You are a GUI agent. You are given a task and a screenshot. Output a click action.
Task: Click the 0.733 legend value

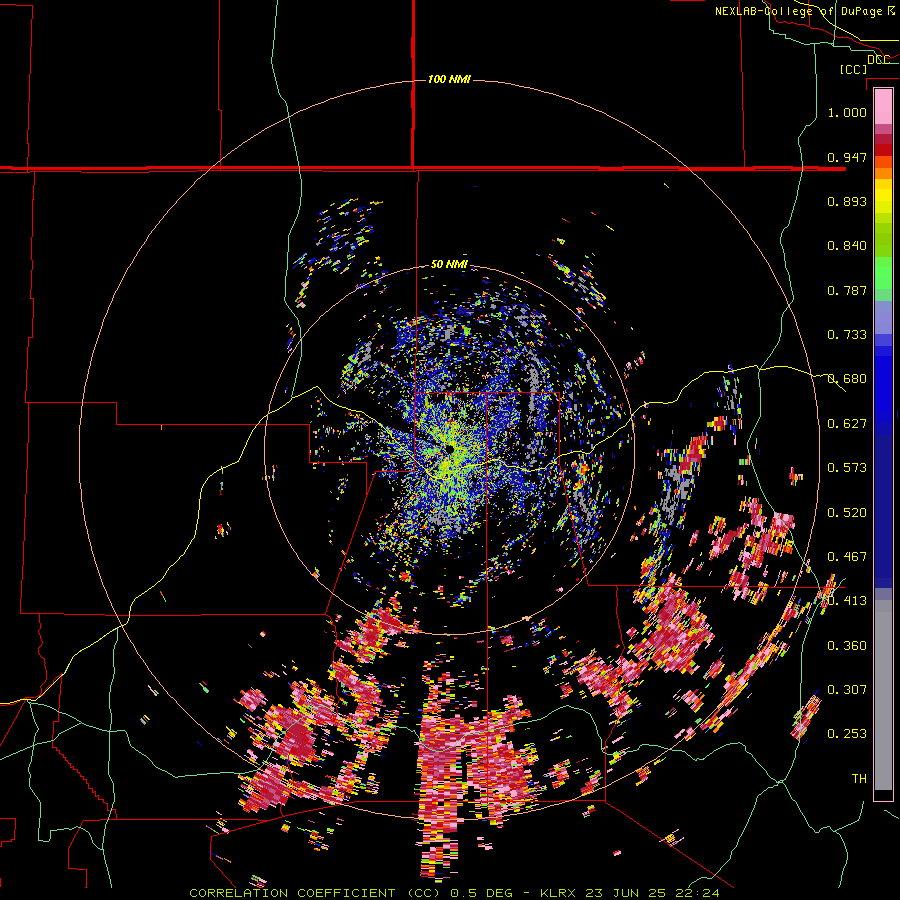[x=847, y=335]
